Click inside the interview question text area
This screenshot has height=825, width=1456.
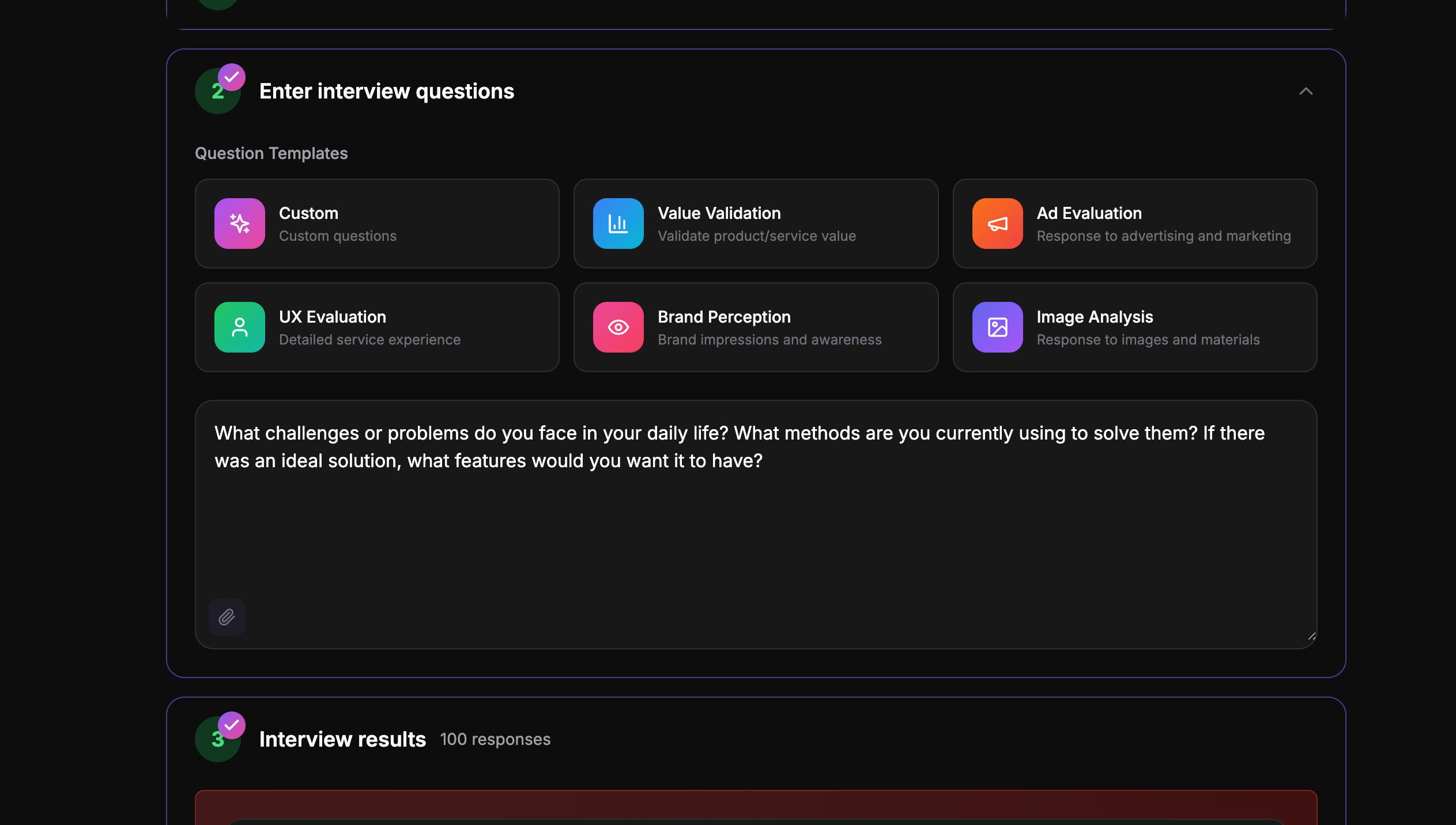756,530
